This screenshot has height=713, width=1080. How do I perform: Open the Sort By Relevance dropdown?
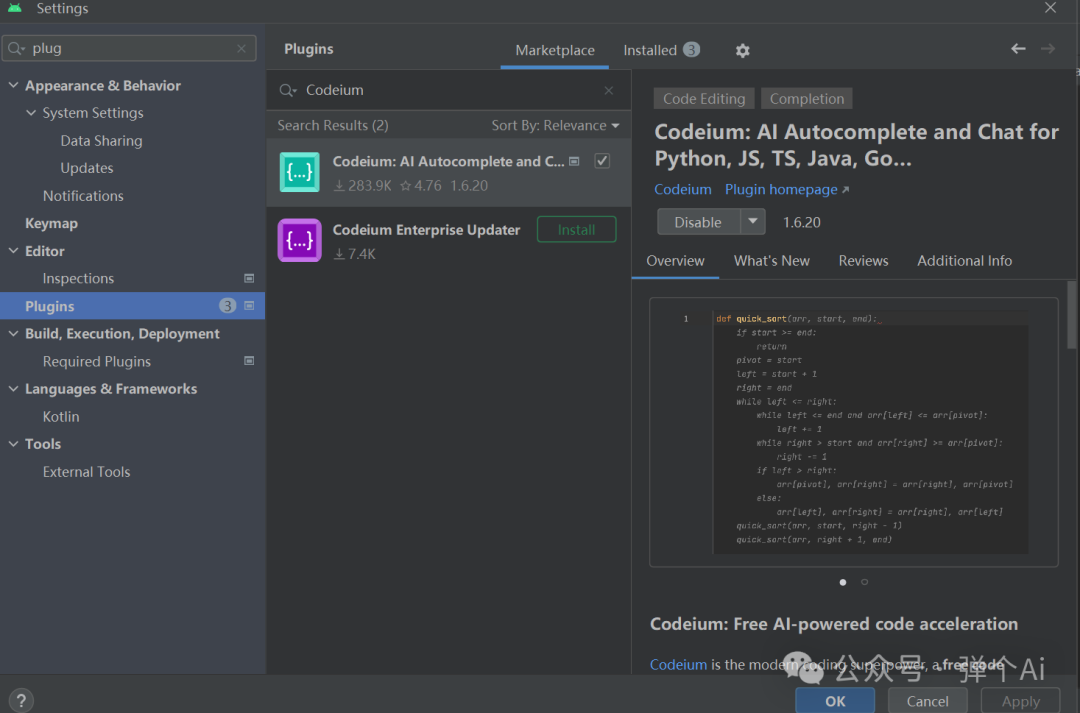point(556,124)
